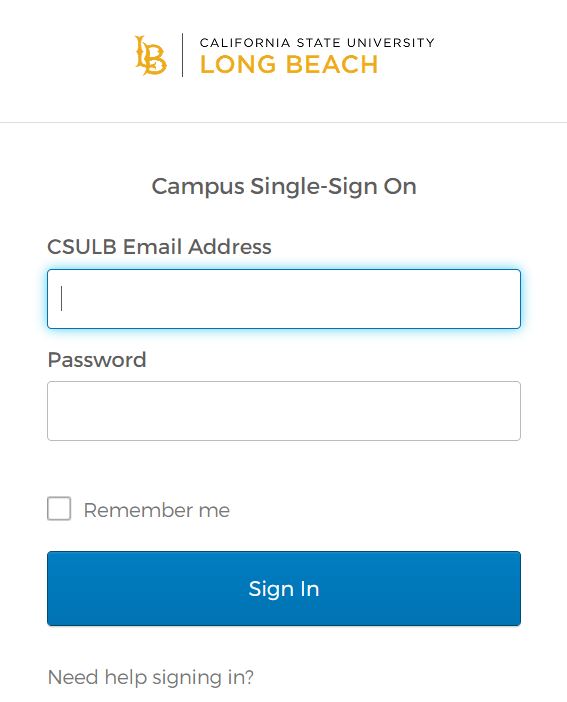This screenshot has width=567, height=702.
Task: Click the California State University header text
Action: [317, 43]
